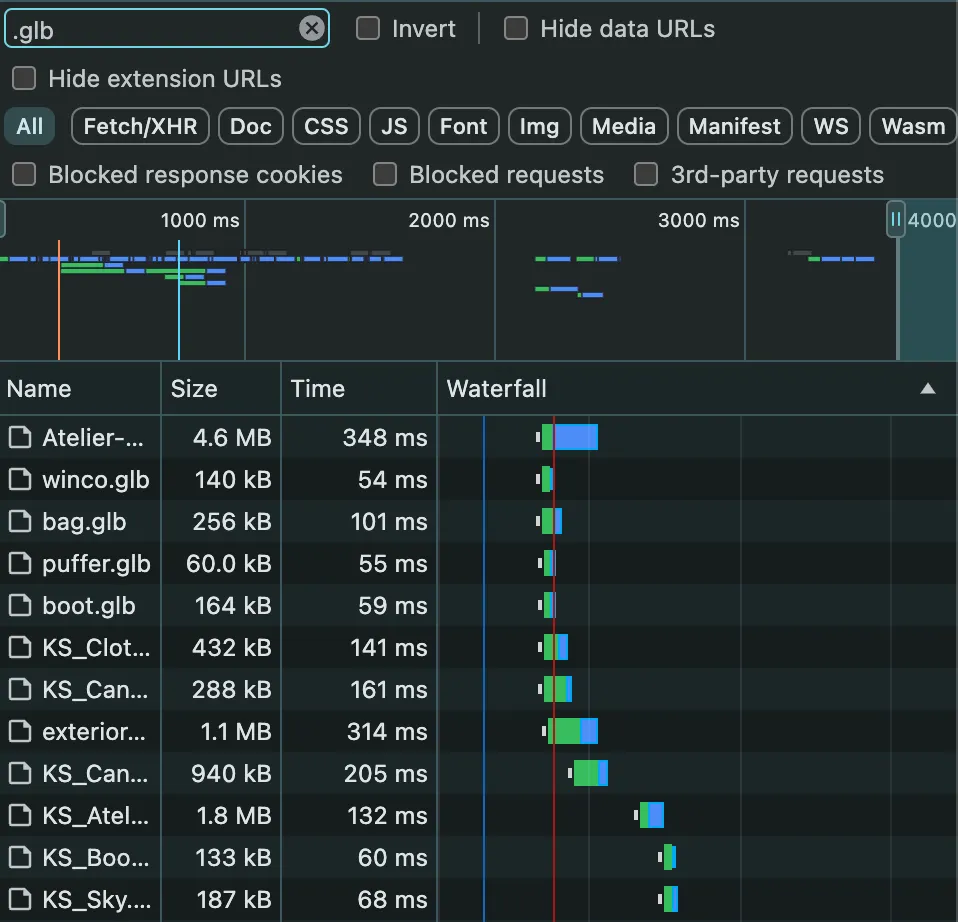Click the file icon beside winco.glb
The width and height of the screenshot is (958, 922).
[x=20, y=480]
